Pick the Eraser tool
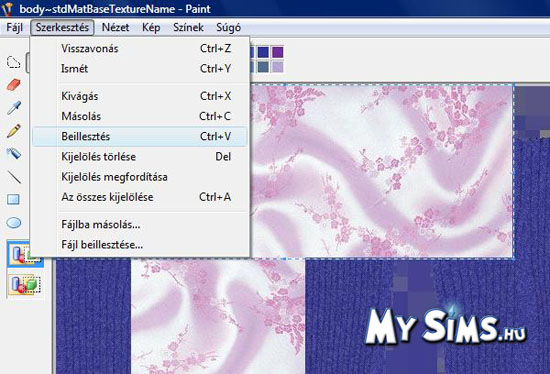This screenshot has width=550, height=374. click(x=14, y=85)
